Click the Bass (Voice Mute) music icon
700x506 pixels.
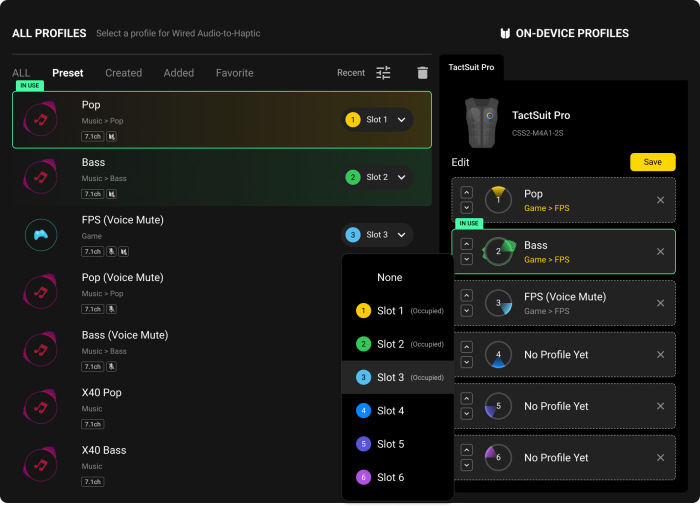pyautogui.click(x=41, y=350)
